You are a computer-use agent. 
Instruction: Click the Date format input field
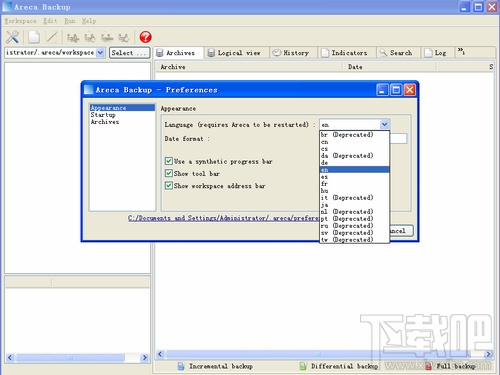pos(398,138)
